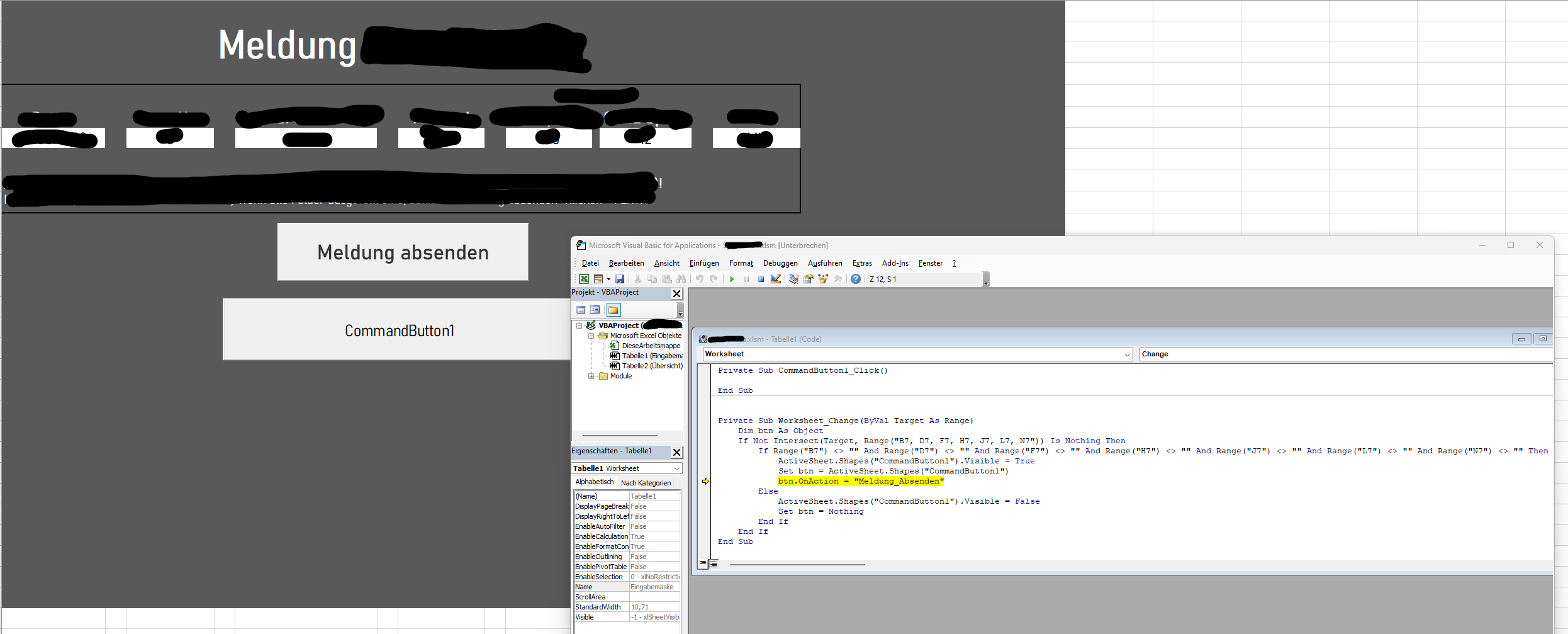Click the green Run/Continue macro icon
1568x634 pixels.
(x=732, y=279)
